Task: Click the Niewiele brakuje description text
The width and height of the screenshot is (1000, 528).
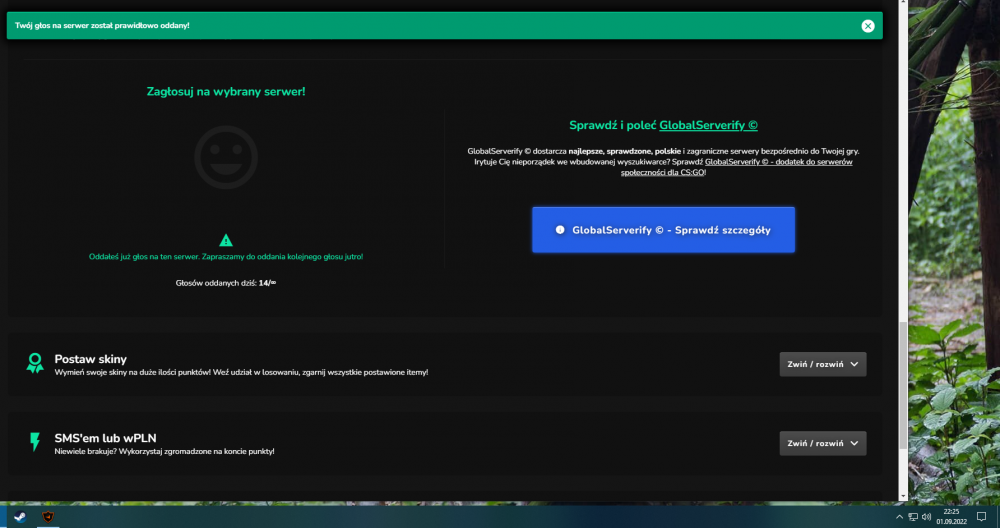Action: (165, 451)
